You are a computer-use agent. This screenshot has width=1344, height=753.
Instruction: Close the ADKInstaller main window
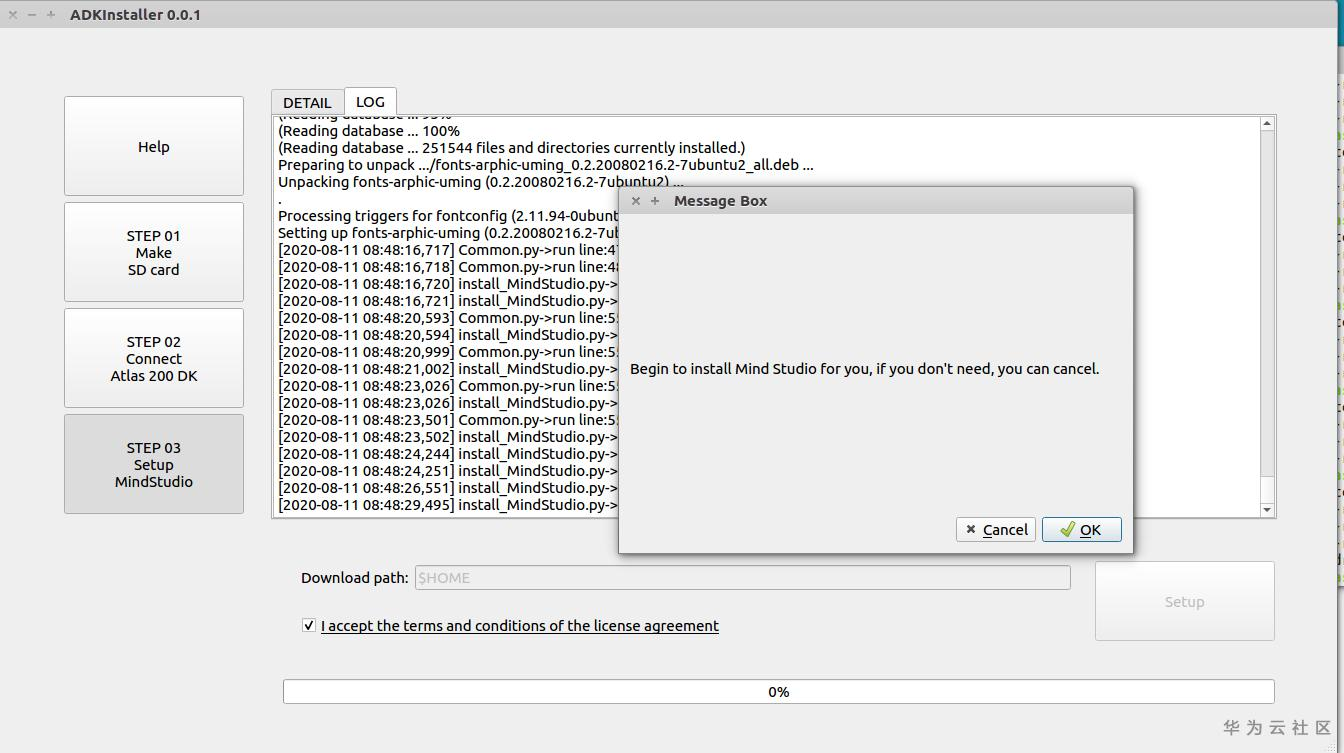[13, 15]
